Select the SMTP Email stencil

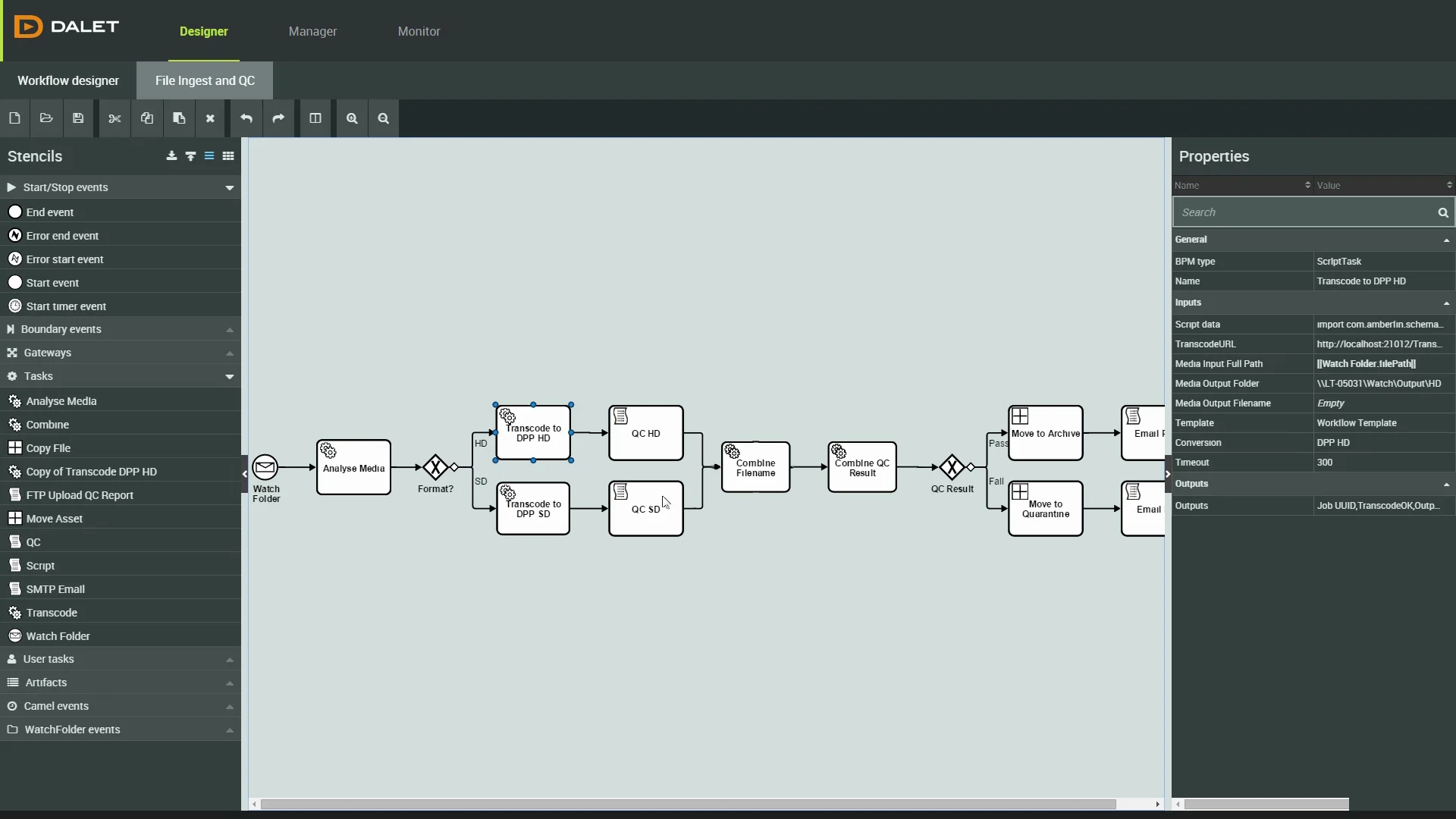(x=56, y=588)
